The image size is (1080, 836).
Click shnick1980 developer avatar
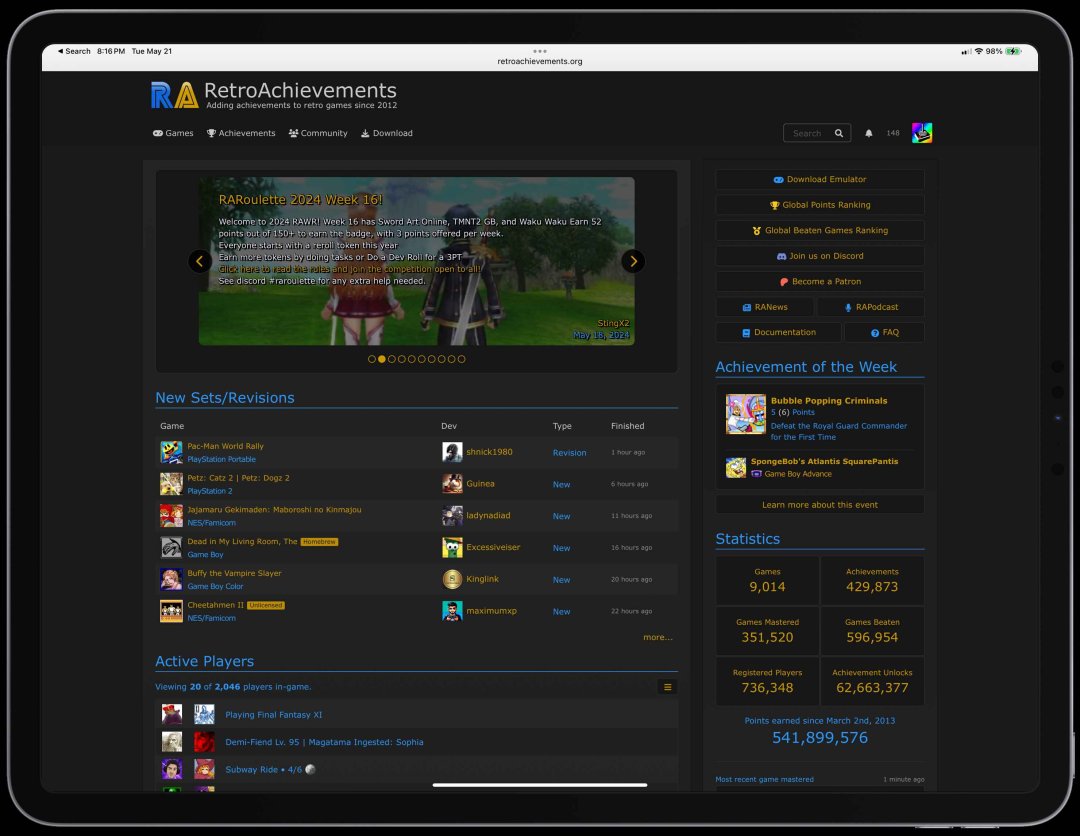point(452,452)
